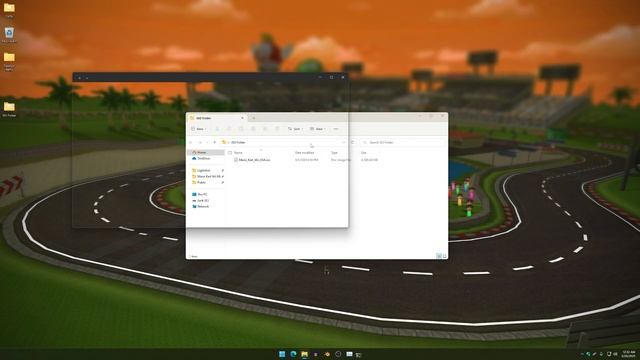Image resolution: width=640 pixels, height=360 pixels.
Task: Select the topmost desktop folder icon
Action: pos(9,10)
